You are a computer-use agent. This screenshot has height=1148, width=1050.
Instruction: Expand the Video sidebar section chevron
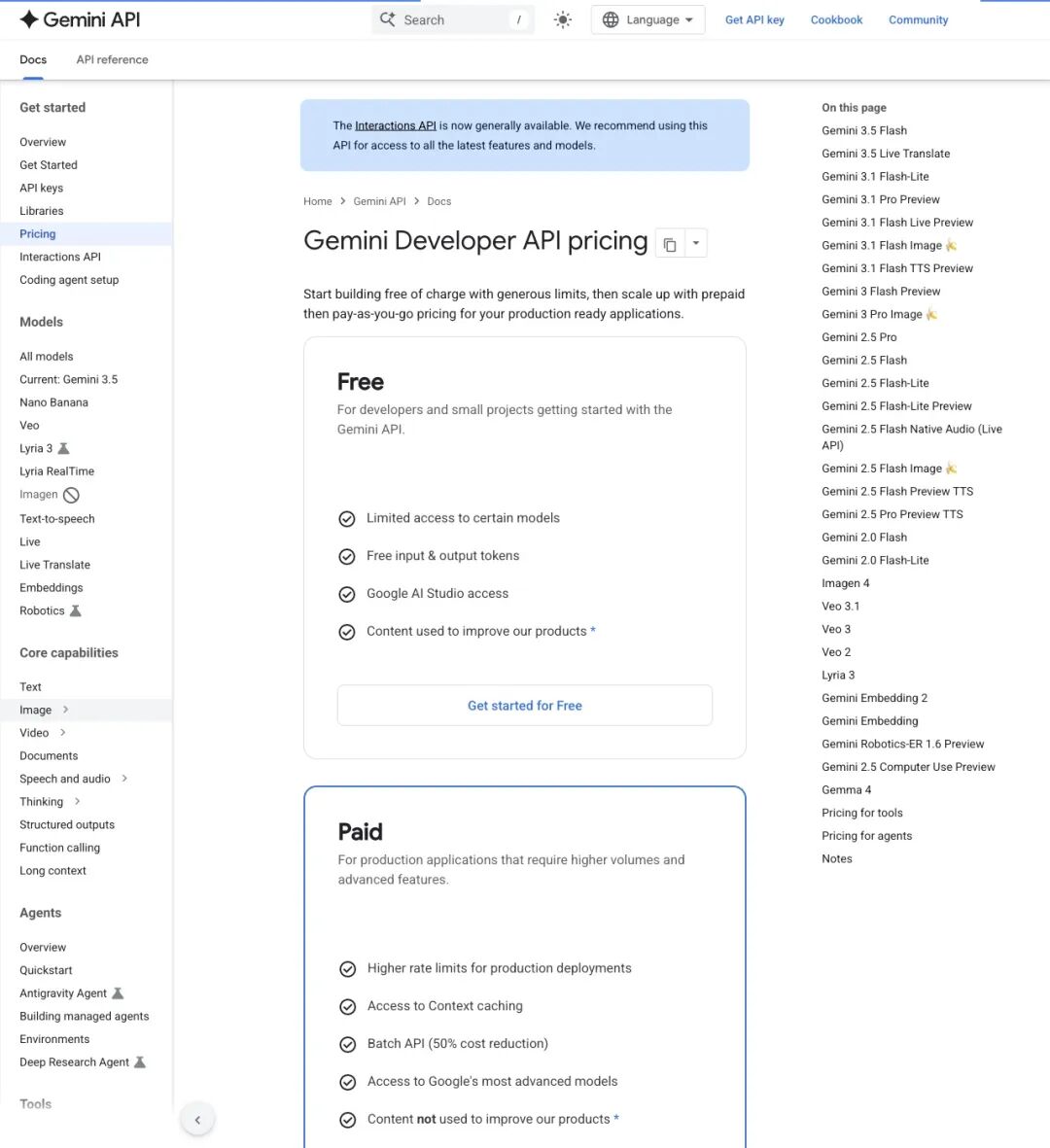(x=63, y=732)
